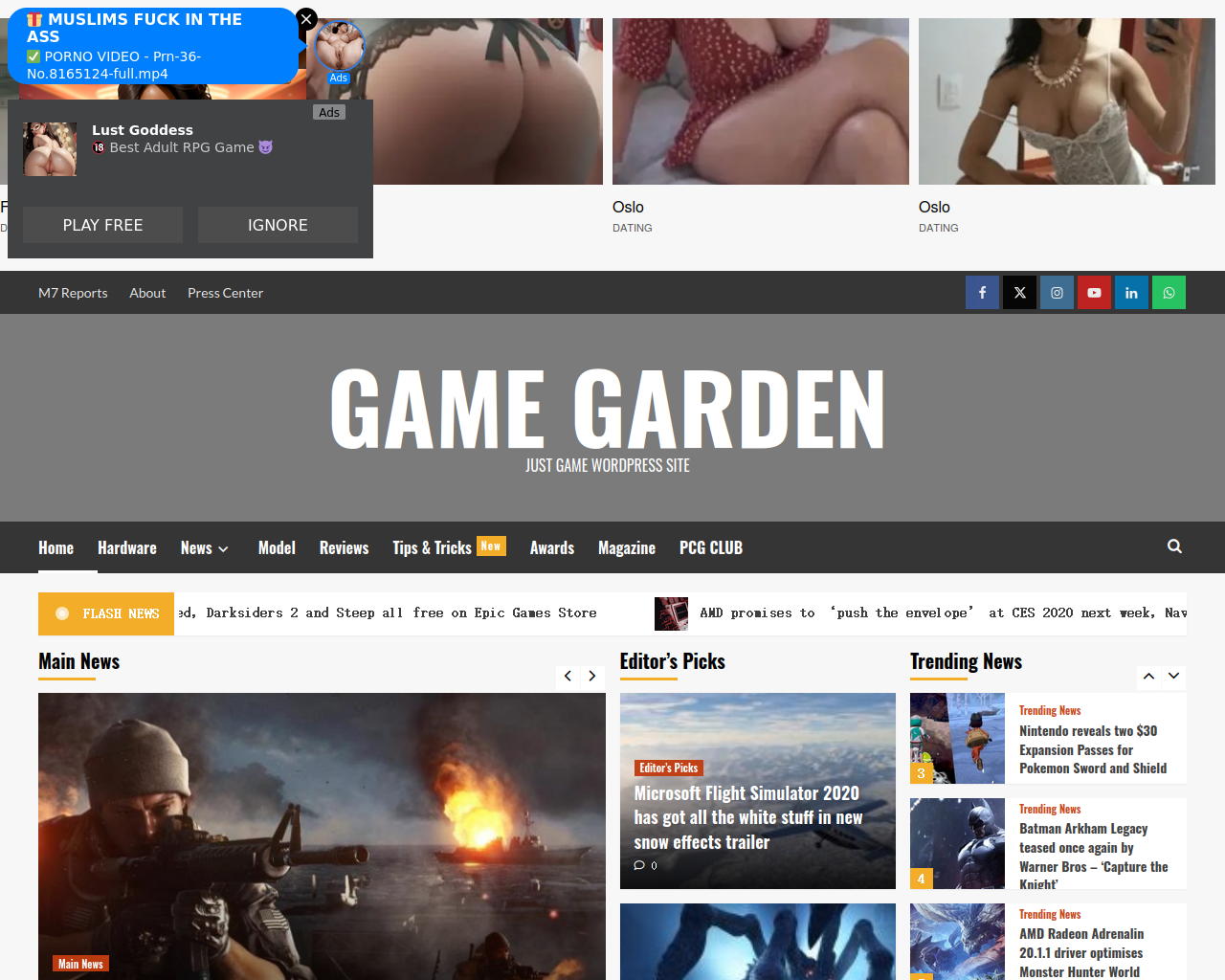Screen dimensions: 1225x980
Task: Open Nintendo Expansion Passes article
Action: (1092, 749)
